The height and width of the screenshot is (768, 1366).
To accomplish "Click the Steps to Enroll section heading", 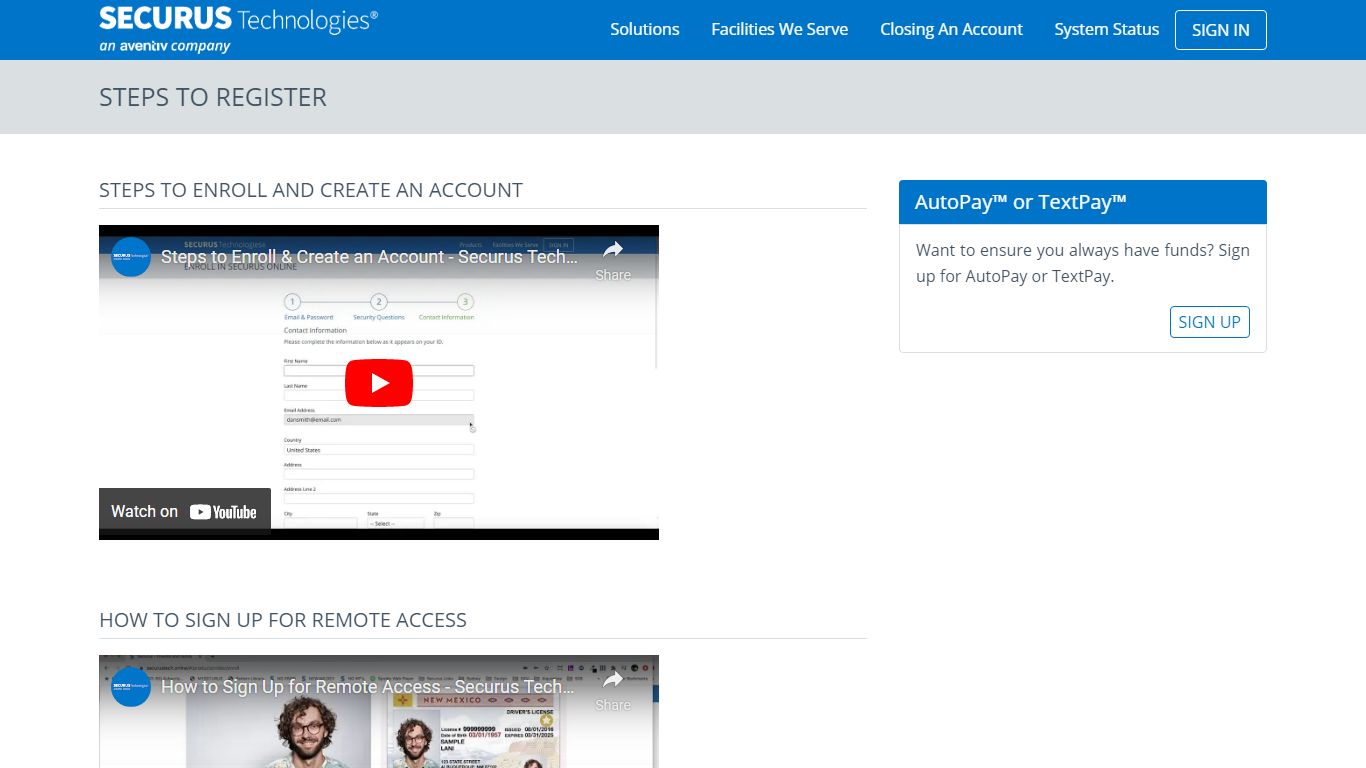I will [x=311, y=190].
